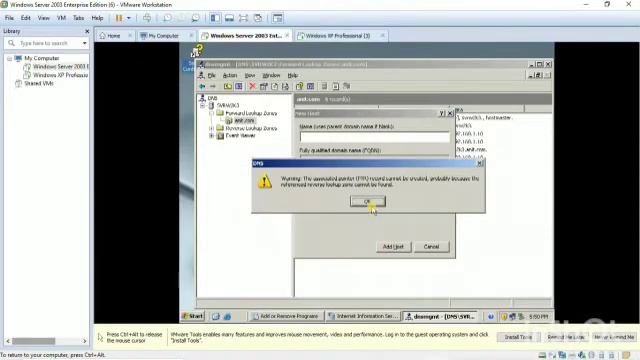
Task: Click the Refresh toolbar icon
Action: tap(274, 86)
